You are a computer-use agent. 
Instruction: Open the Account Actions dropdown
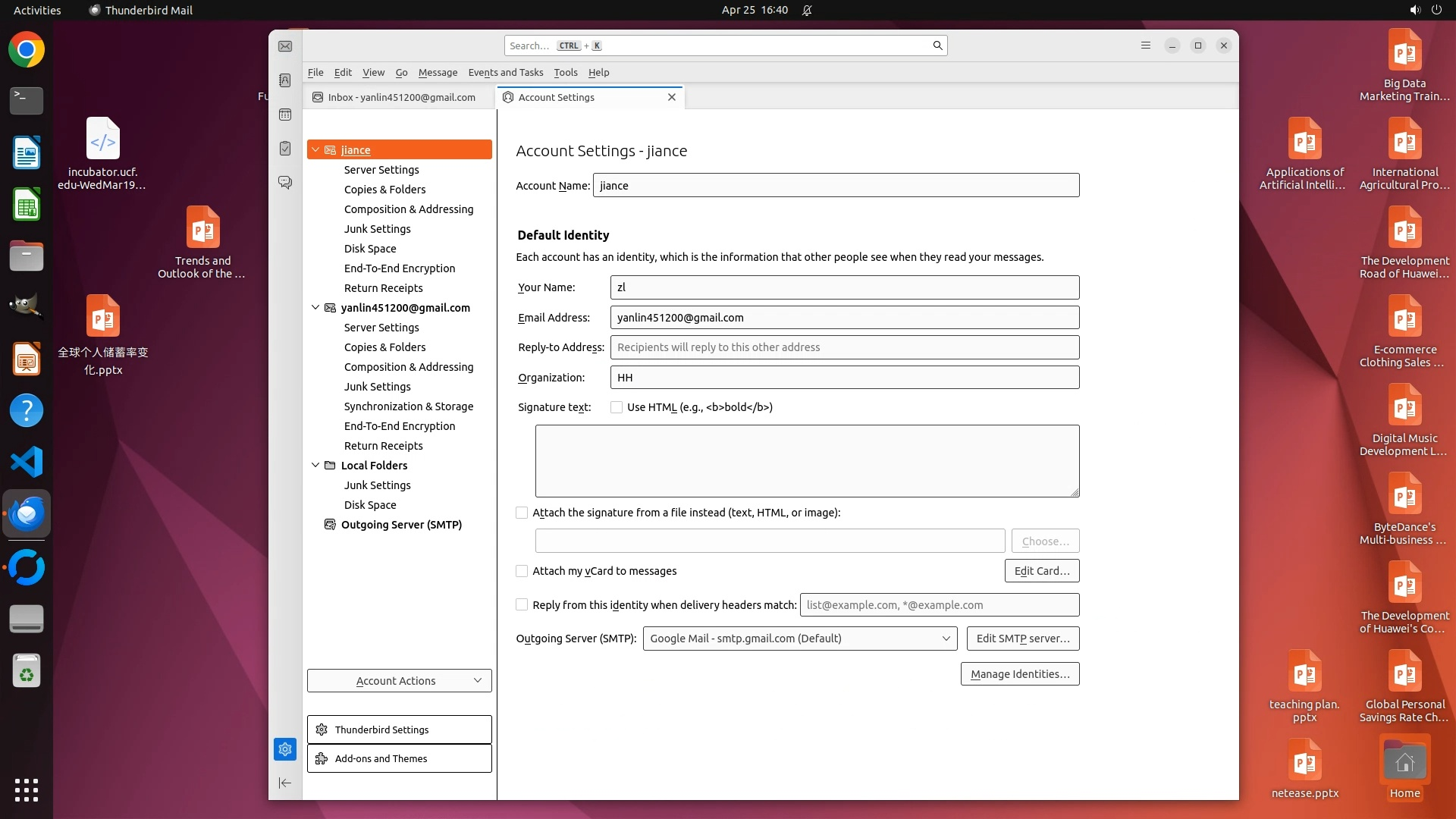coord(399,681)
